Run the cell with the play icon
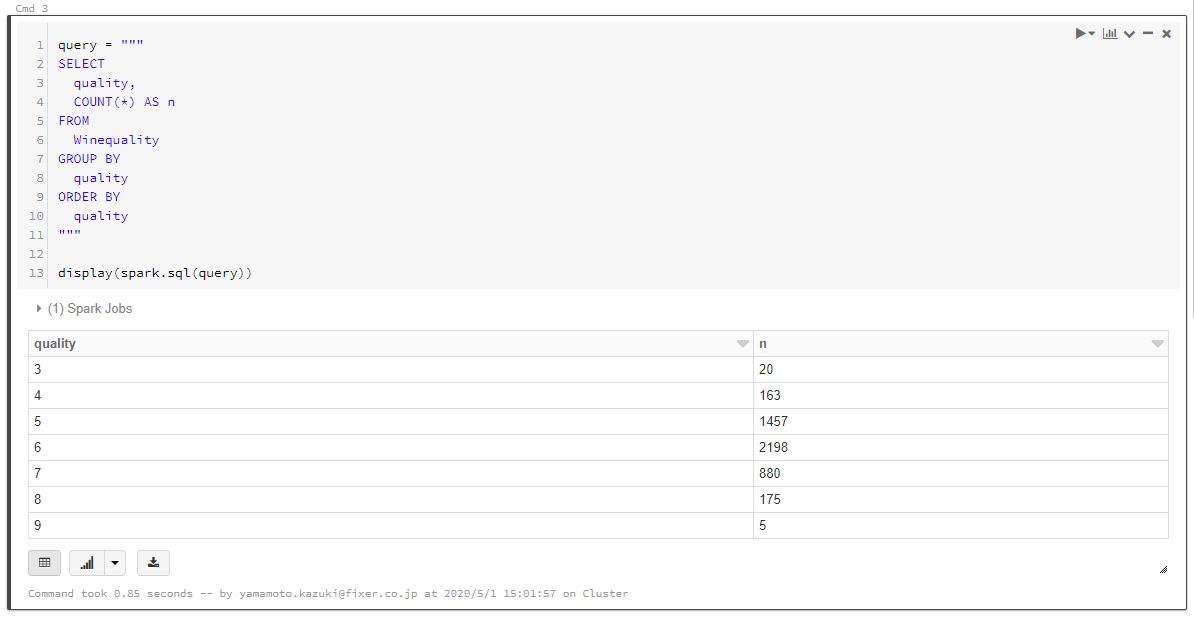This screenshot has width=1194, height=617. pyautogui.click(x=1080, y=34)
